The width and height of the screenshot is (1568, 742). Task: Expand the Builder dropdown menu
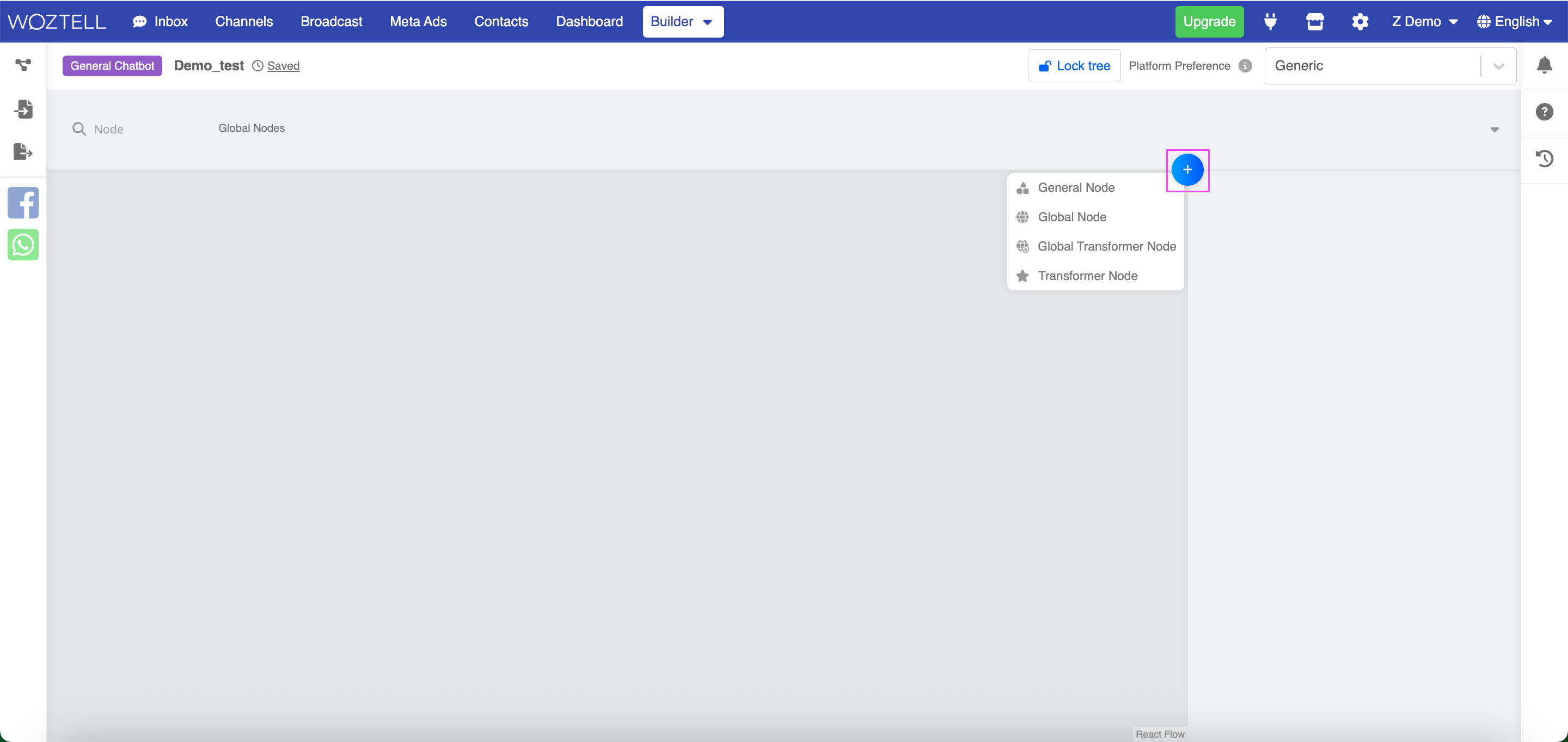[x=683, y=21]
